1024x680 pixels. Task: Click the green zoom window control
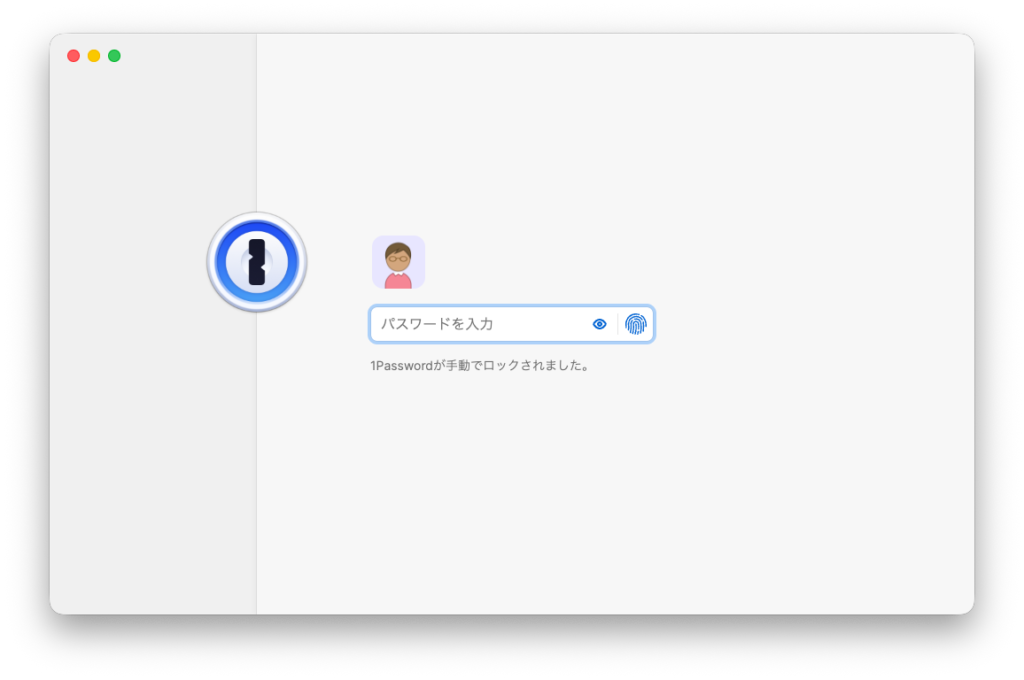[114, 55]
